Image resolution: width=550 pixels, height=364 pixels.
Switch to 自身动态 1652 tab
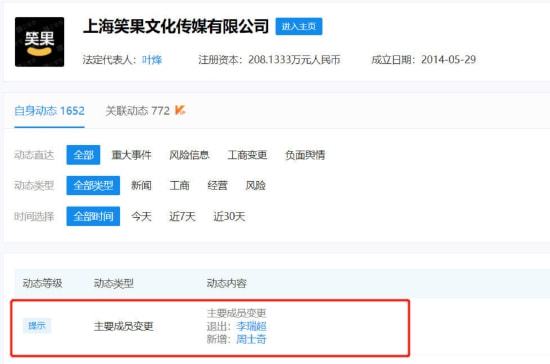(x=49, y=111)
